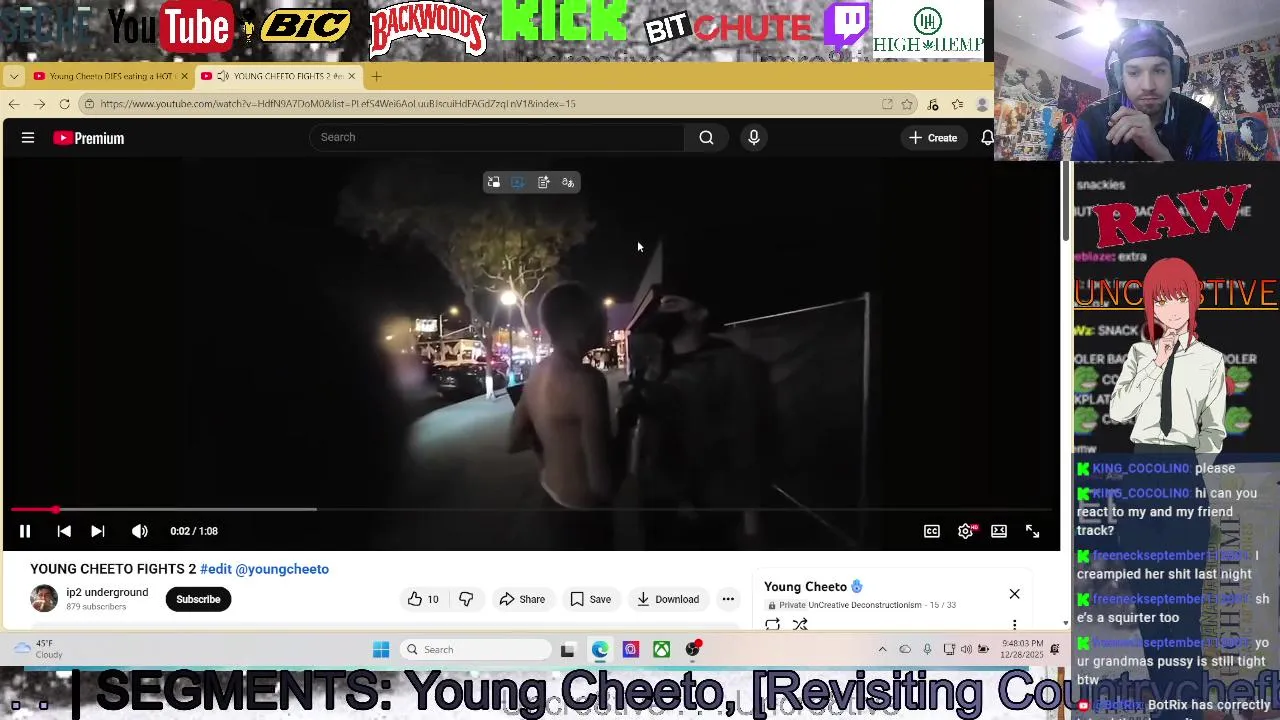Start voice search with the microphone
Image resolution: width=1280 pixels, height=720 pixels.
tap(754, 137)
